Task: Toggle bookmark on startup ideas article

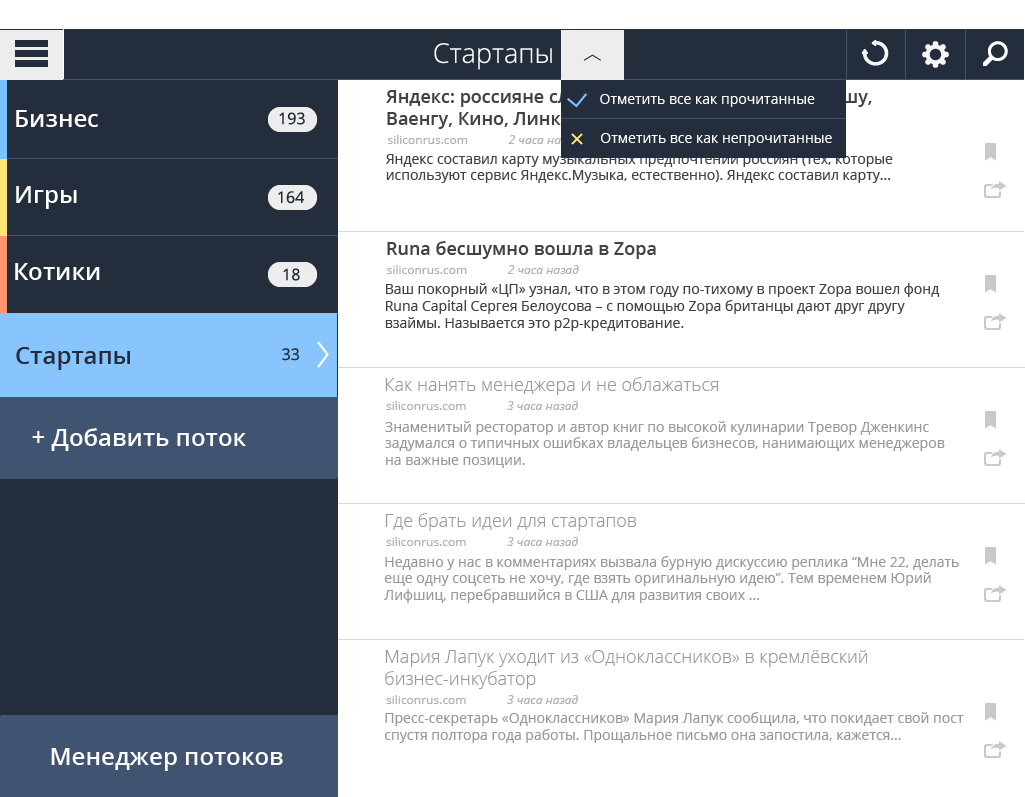Action: 990,556
